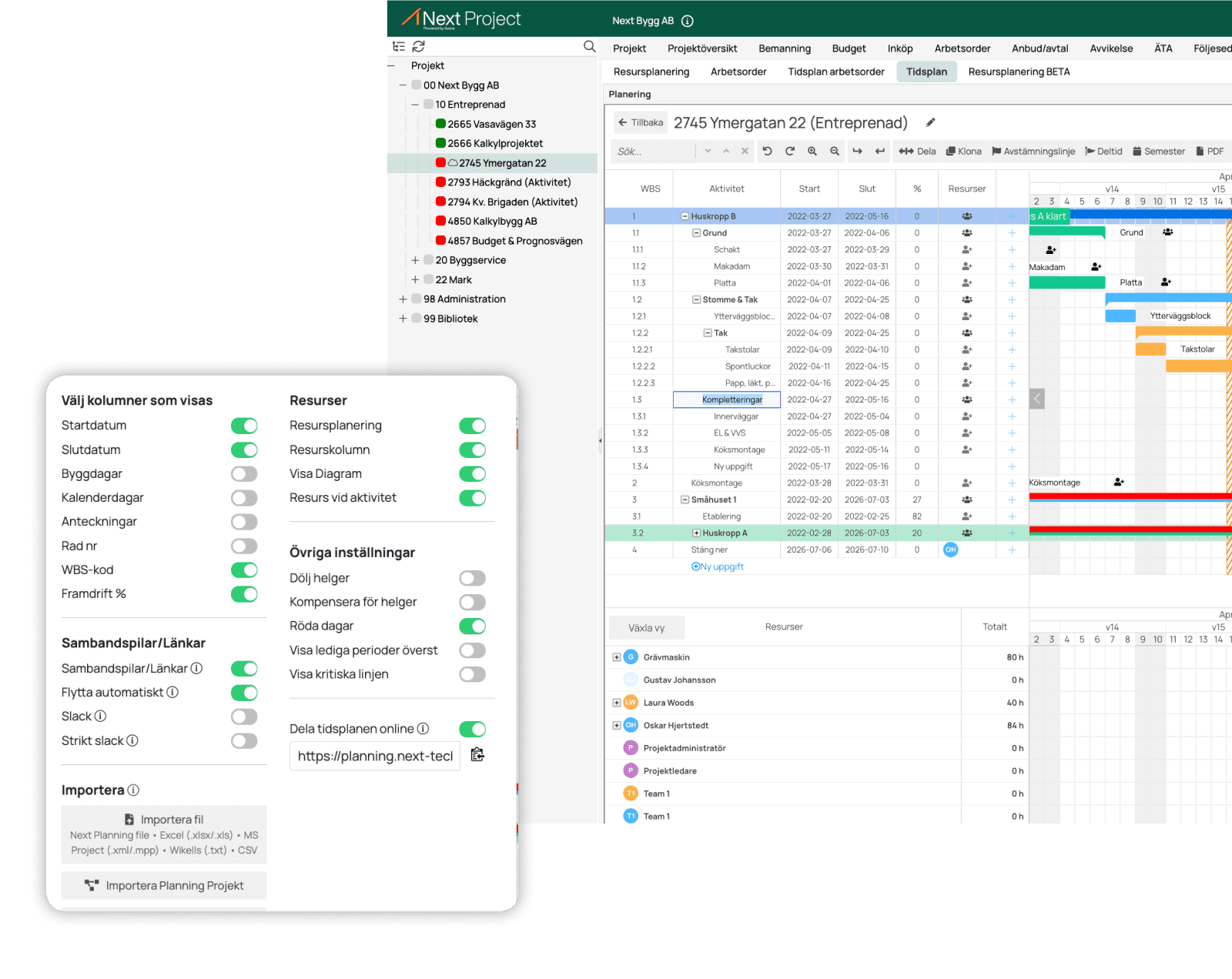The image size is (1232, 979).
Task: Open the Tidsplan arbetsorder tab
Action: pyautogui.click(x=836, y=72)
